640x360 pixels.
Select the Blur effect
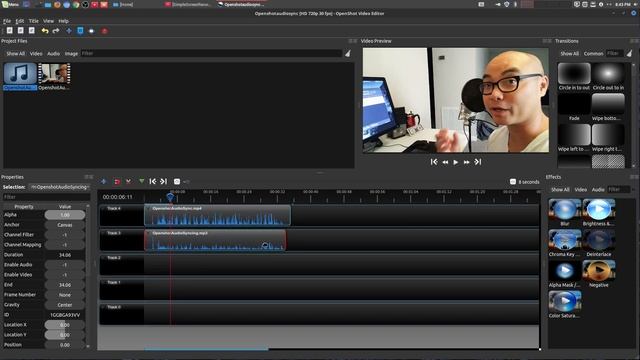pyautogui.click(x=565, y=213)
